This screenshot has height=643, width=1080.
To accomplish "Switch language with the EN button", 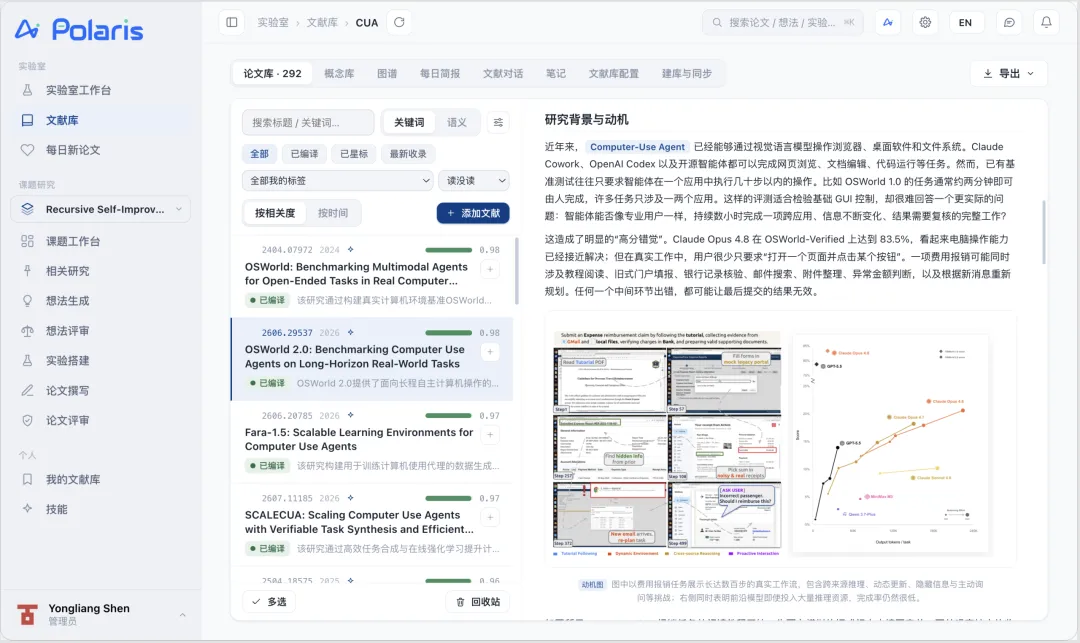I will [966, 22].
